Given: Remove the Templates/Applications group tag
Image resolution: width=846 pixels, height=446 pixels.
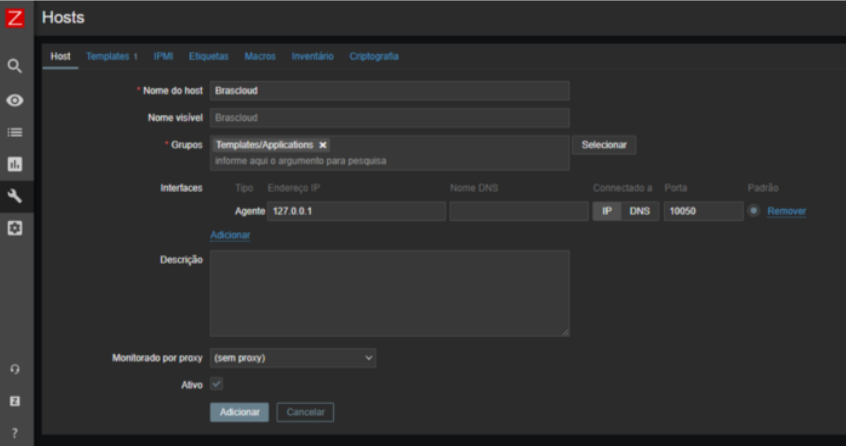Looking at the screenshot, I should point(323,145).
